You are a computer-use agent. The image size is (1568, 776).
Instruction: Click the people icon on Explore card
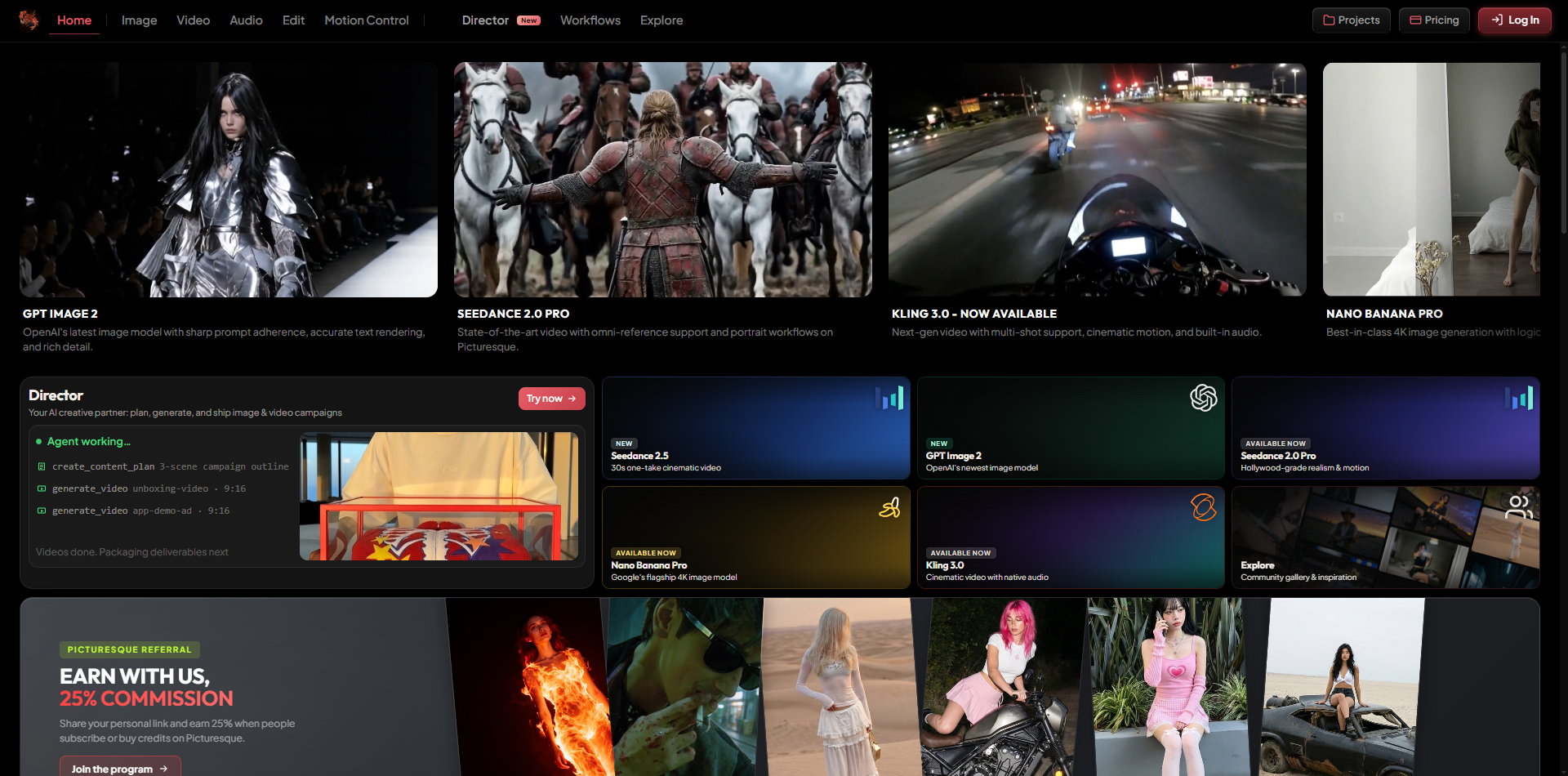tap(1519, 507)
